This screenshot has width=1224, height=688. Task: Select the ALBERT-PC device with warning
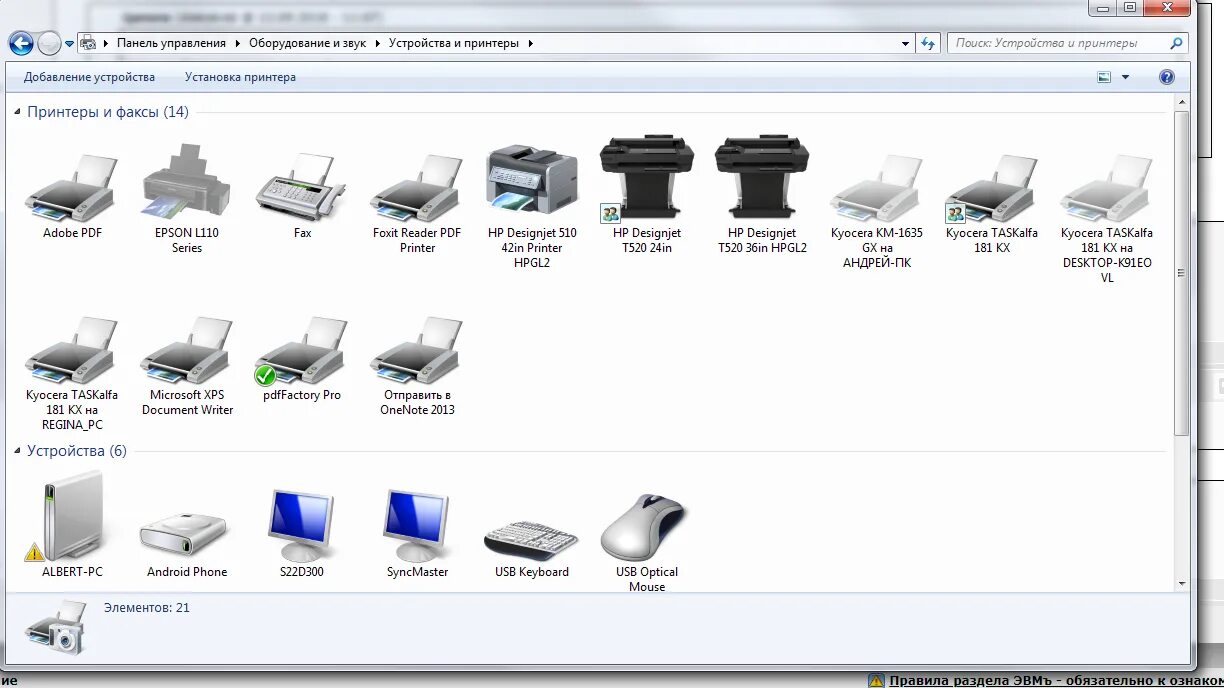pos(72,526)
